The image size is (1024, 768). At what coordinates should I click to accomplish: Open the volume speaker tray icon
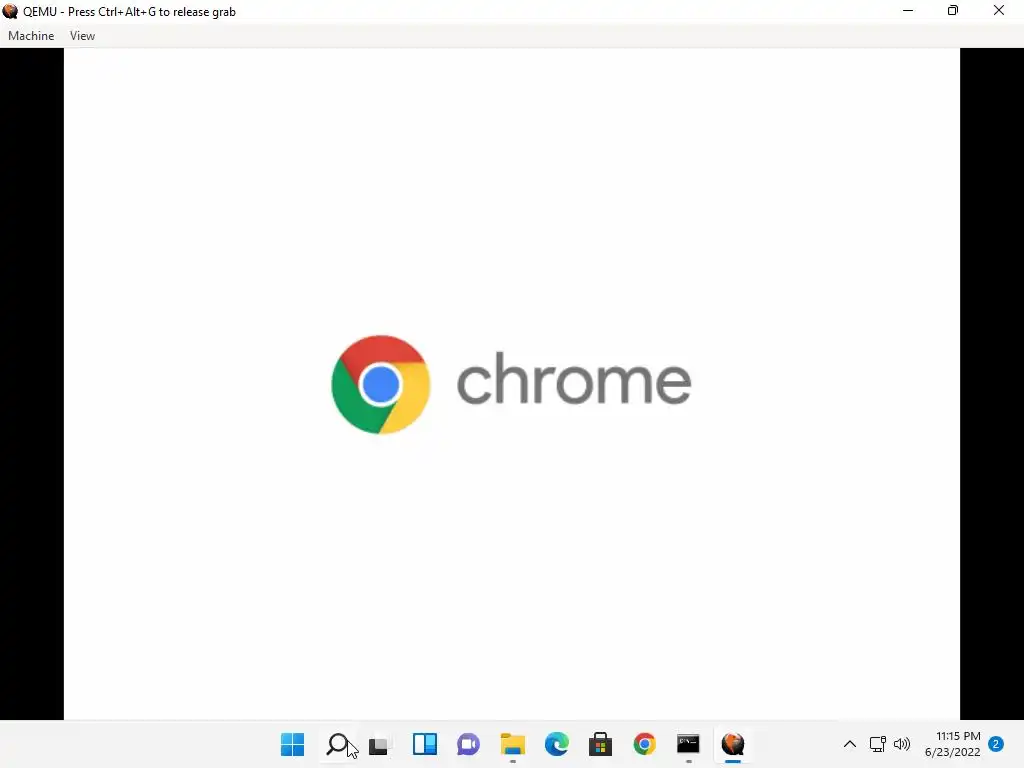tap(902, 744)
